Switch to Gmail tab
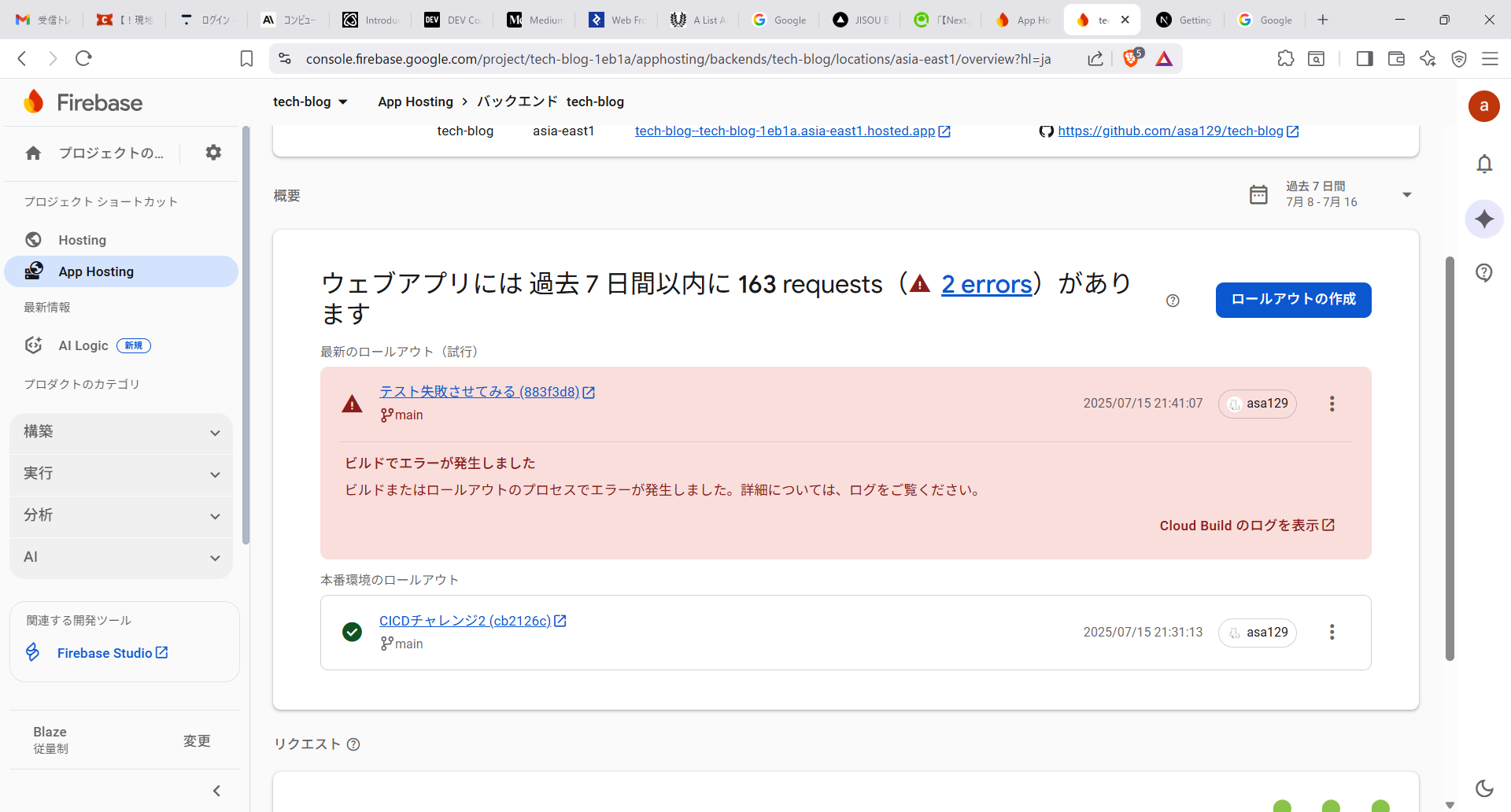1511x812 pixels. point(42,20)
